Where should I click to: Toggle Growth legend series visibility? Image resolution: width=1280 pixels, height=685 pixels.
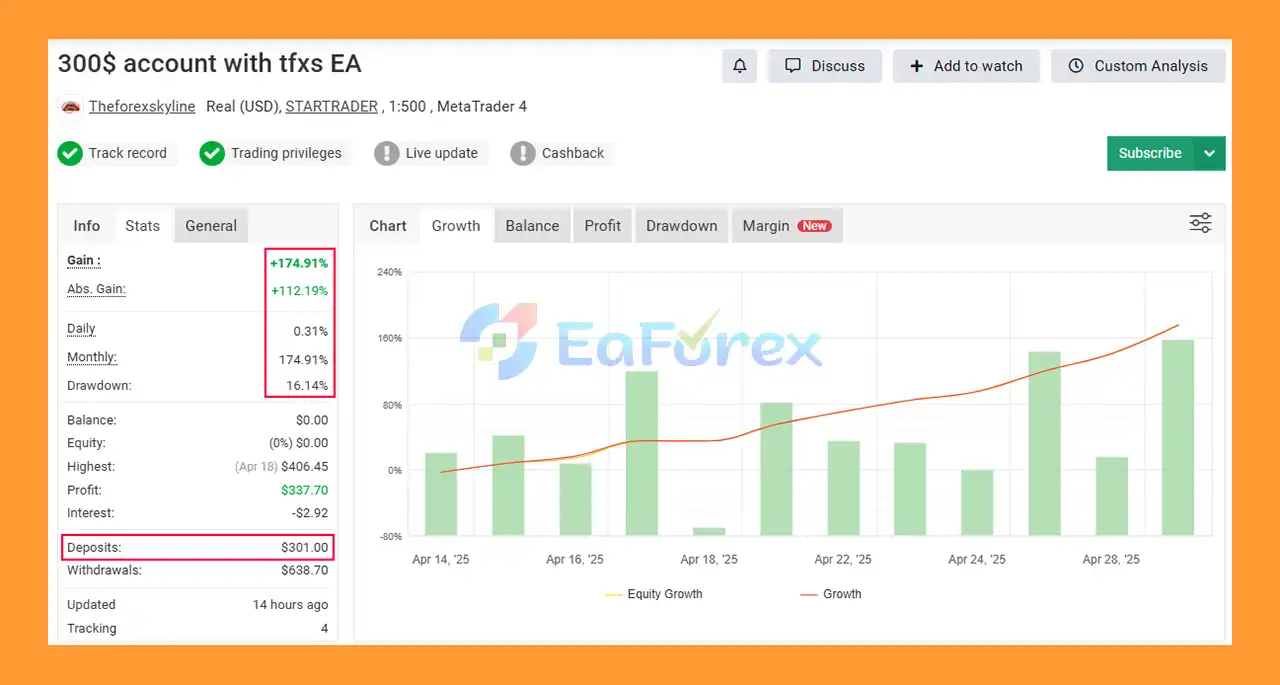[831, 594]
